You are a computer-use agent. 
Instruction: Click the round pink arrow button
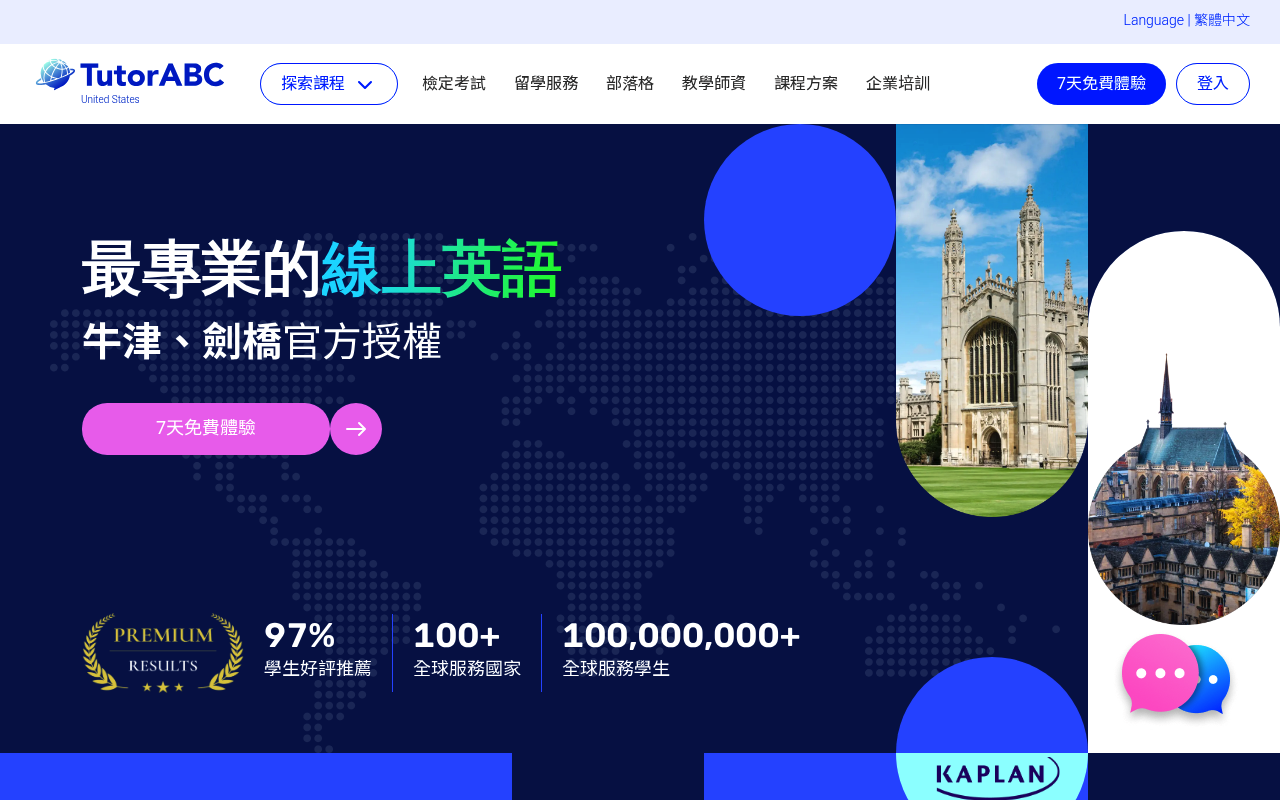356,429
